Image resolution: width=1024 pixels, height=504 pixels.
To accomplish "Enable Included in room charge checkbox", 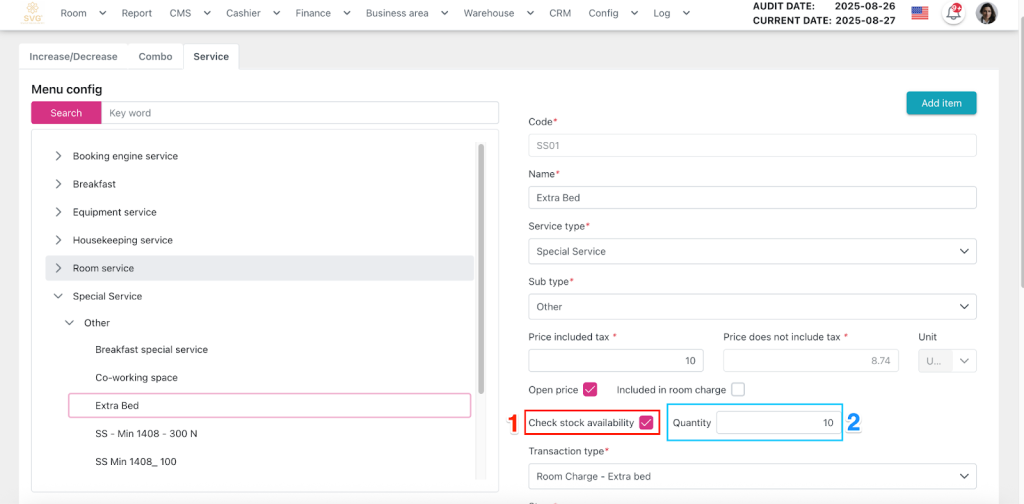I will point(738,389).
